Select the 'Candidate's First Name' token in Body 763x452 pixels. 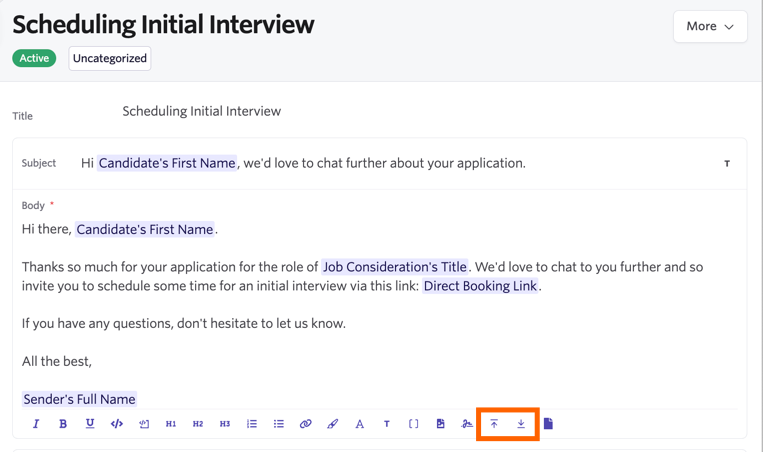pos(145,229)
